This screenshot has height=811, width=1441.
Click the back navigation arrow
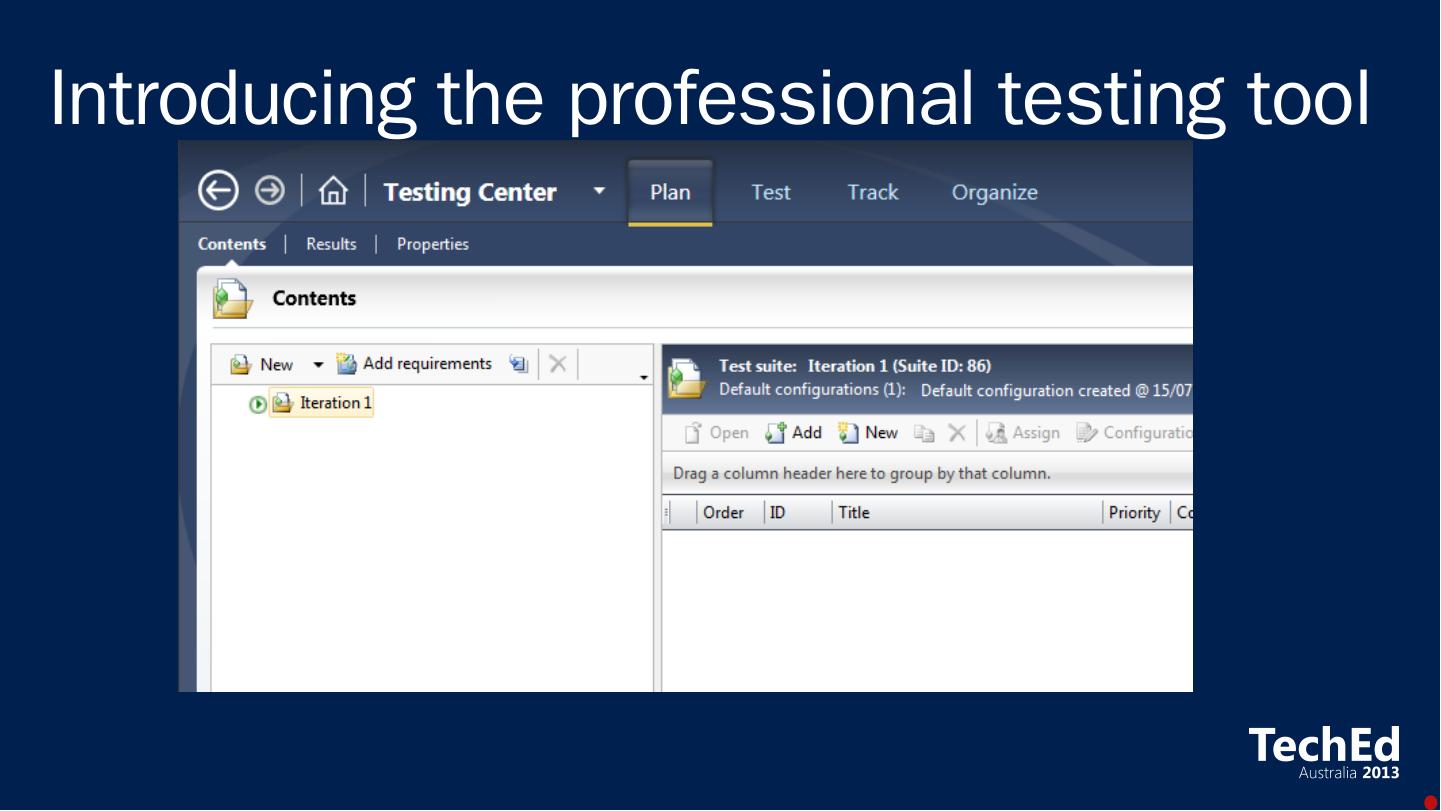(x=218, y=190)
